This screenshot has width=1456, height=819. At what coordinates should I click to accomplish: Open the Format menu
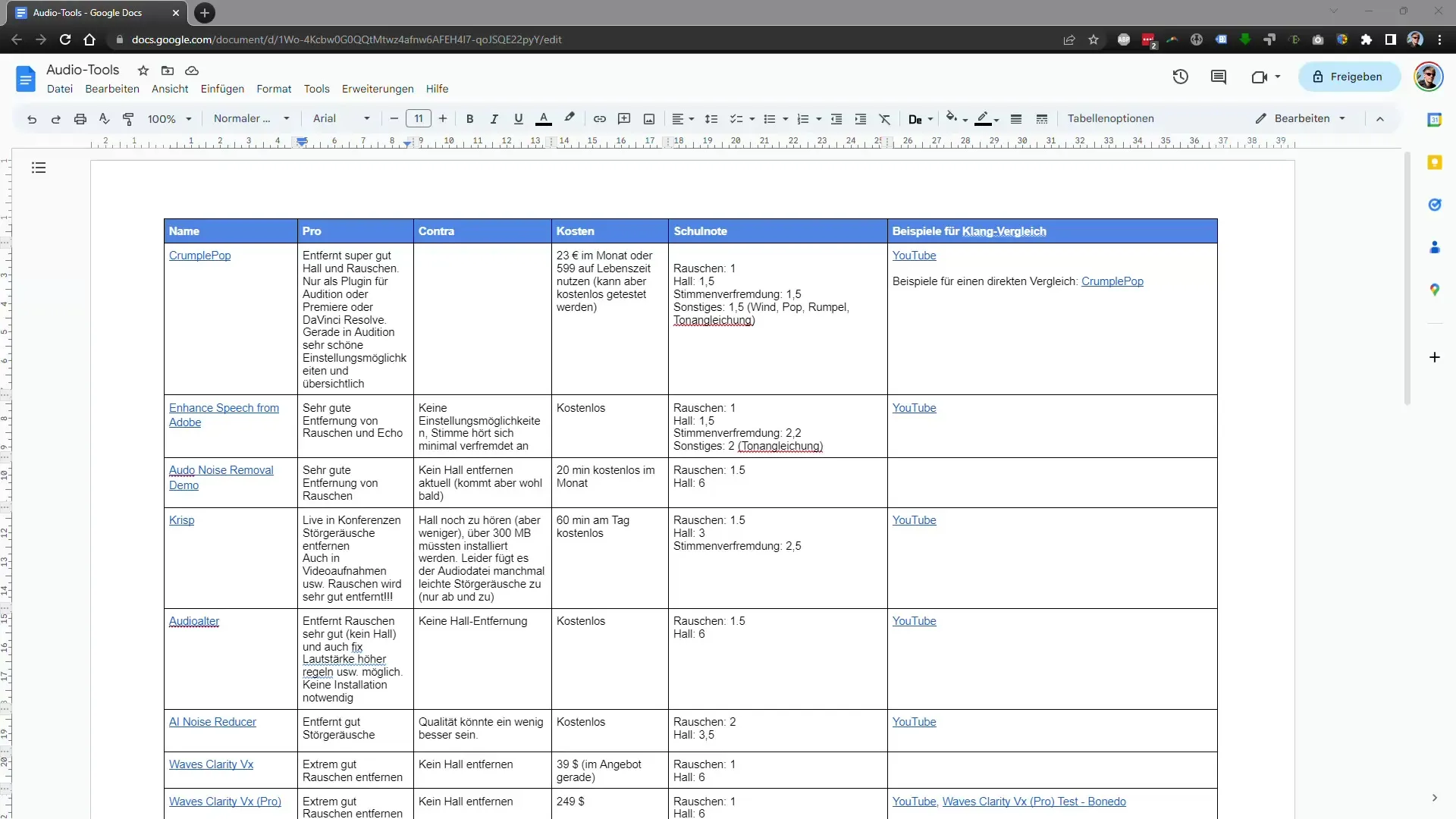(x=274, y=88)
